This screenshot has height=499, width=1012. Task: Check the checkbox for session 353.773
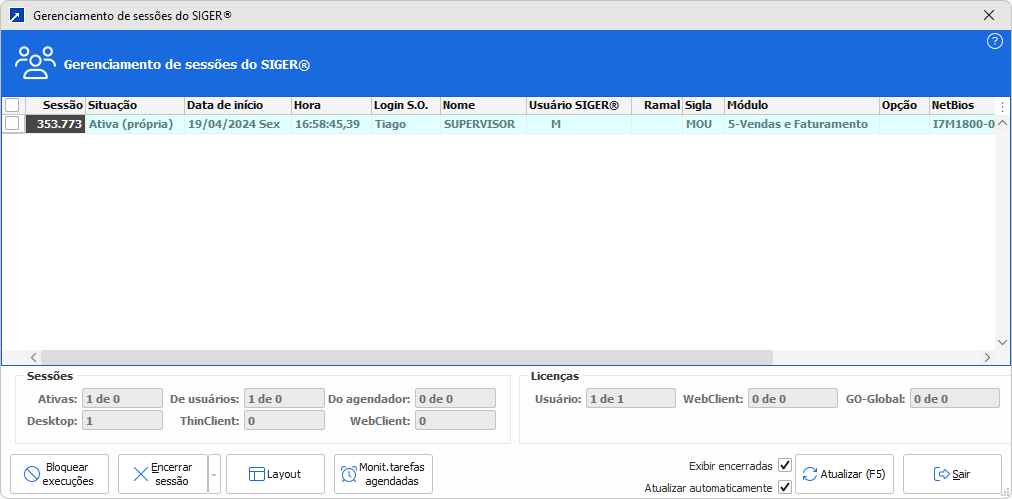(12, 124)
